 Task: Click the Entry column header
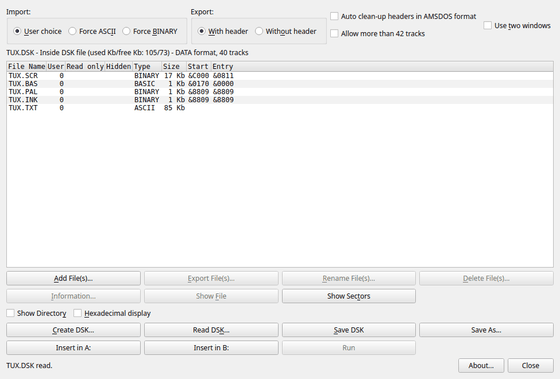click(x=223, y=66)
